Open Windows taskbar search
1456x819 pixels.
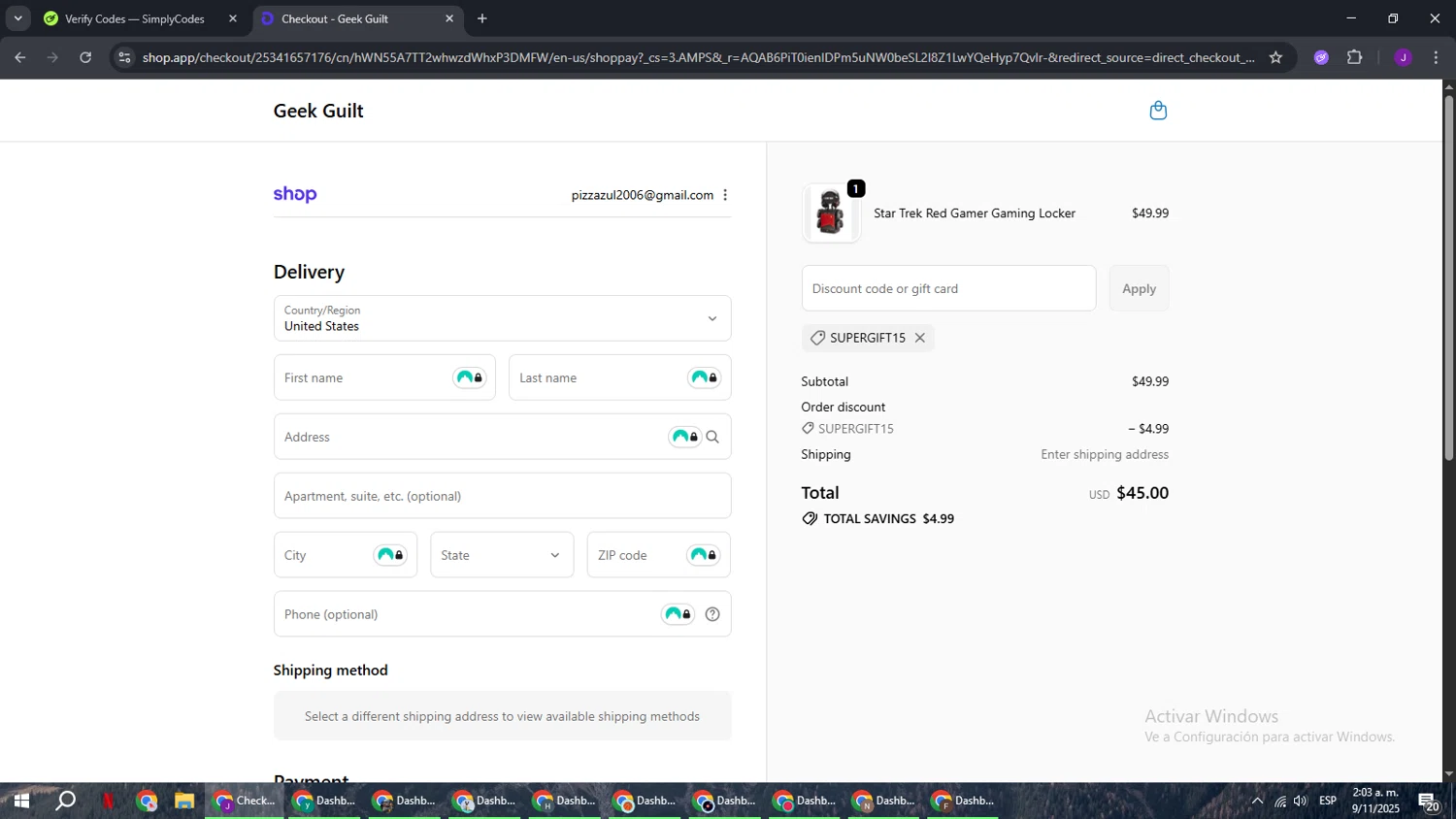[x=66, y=801]
